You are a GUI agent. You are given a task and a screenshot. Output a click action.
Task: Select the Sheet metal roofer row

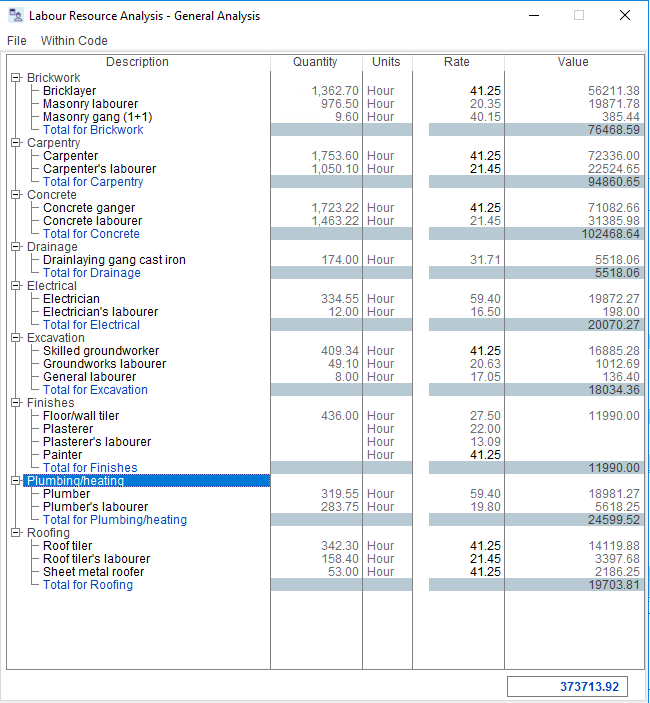click(93, 572)
